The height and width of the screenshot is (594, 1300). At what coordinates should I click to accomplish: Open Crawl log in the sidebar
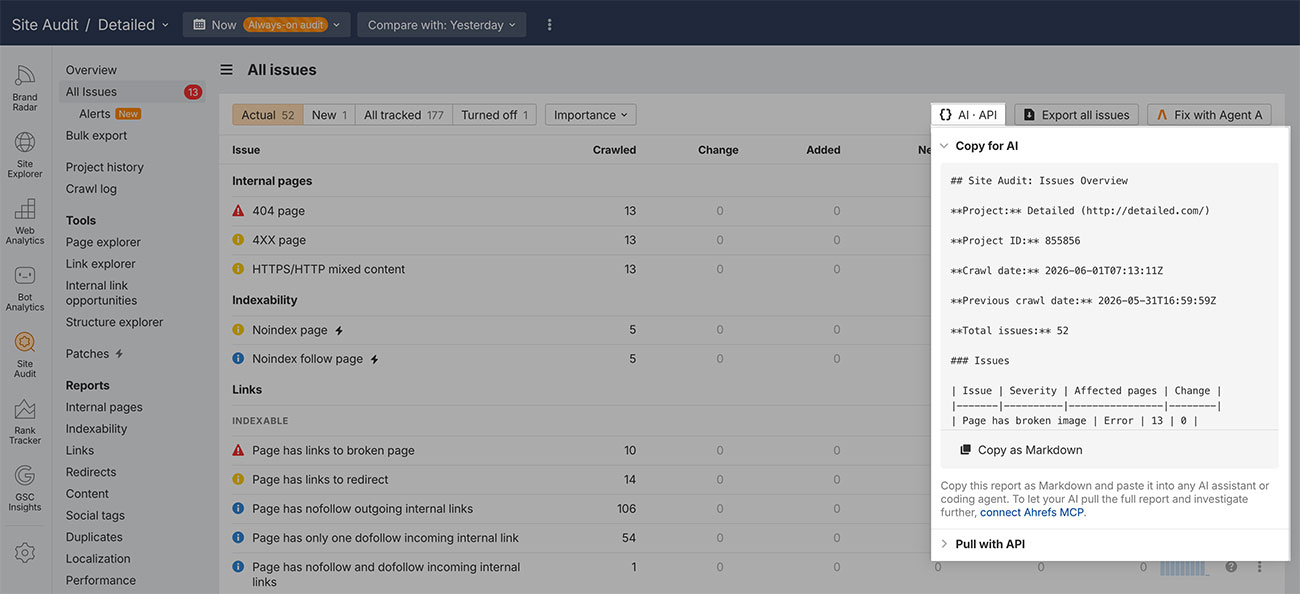(91, 189)
